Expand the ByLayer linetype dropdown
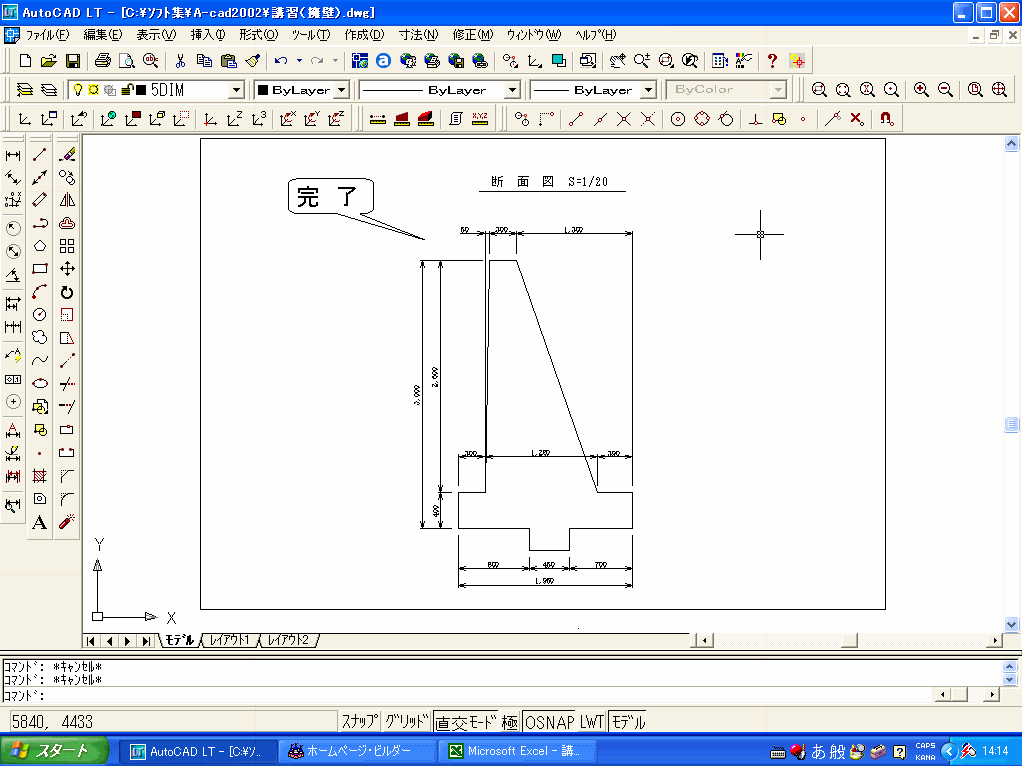Viewport: 1023px width, 767px height. 513,89
